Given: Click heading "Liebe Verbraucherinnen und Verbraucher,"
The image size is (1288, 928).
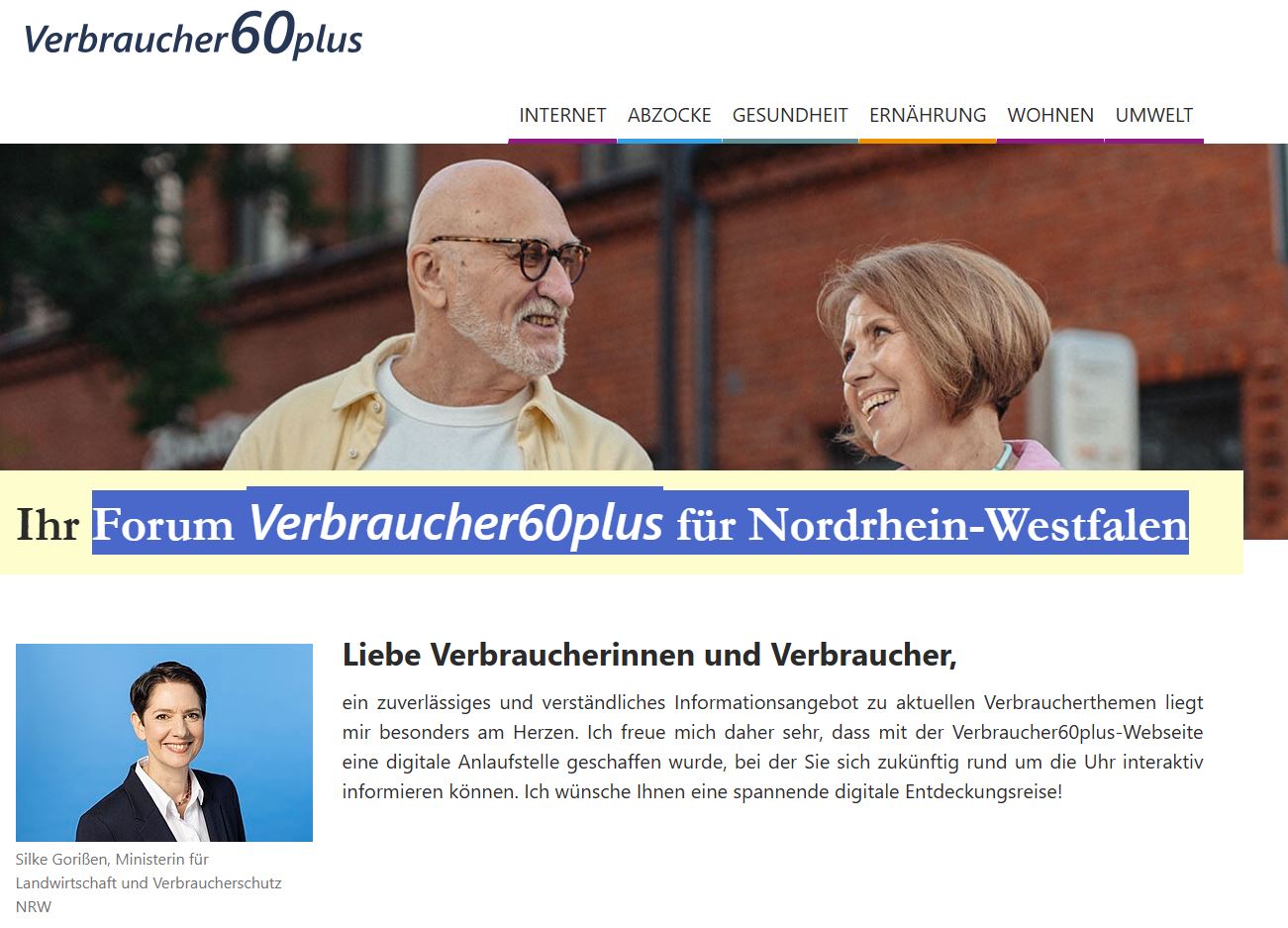Looking at the screenshot, I should [x=649, y=655].
